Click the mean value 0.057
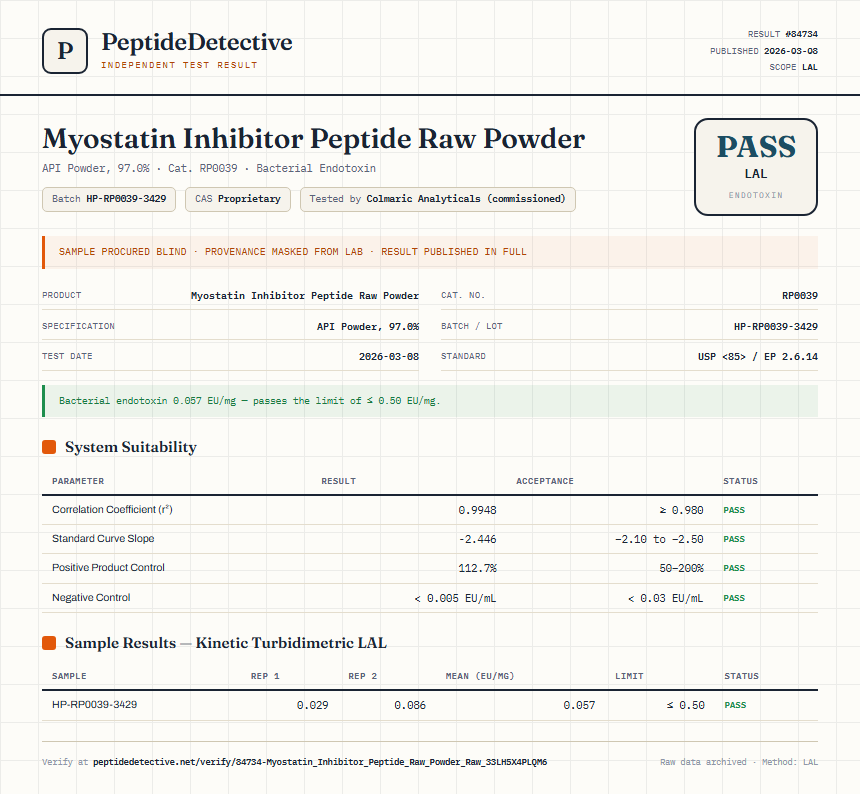Screen dimensions: 860x794 point(579,705)
